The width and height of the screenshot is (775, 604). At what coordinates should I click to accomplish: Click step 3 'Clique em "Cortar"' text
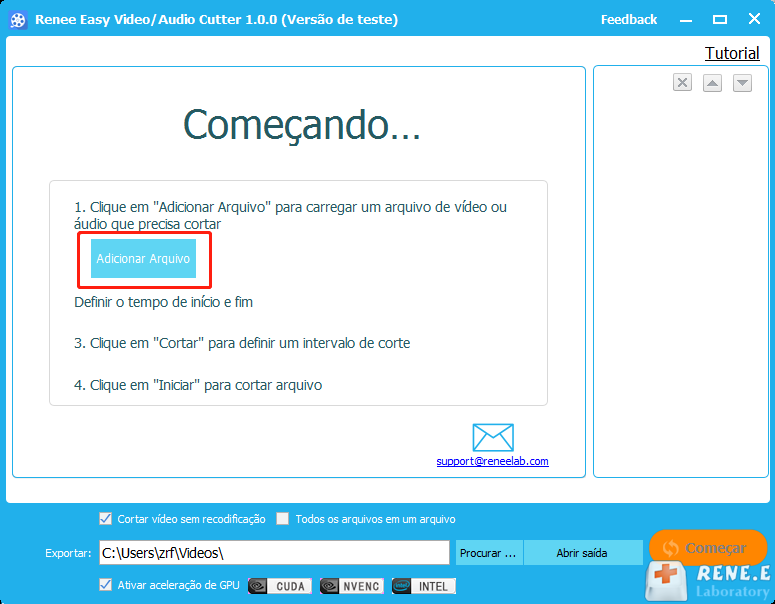click(242, 343)
